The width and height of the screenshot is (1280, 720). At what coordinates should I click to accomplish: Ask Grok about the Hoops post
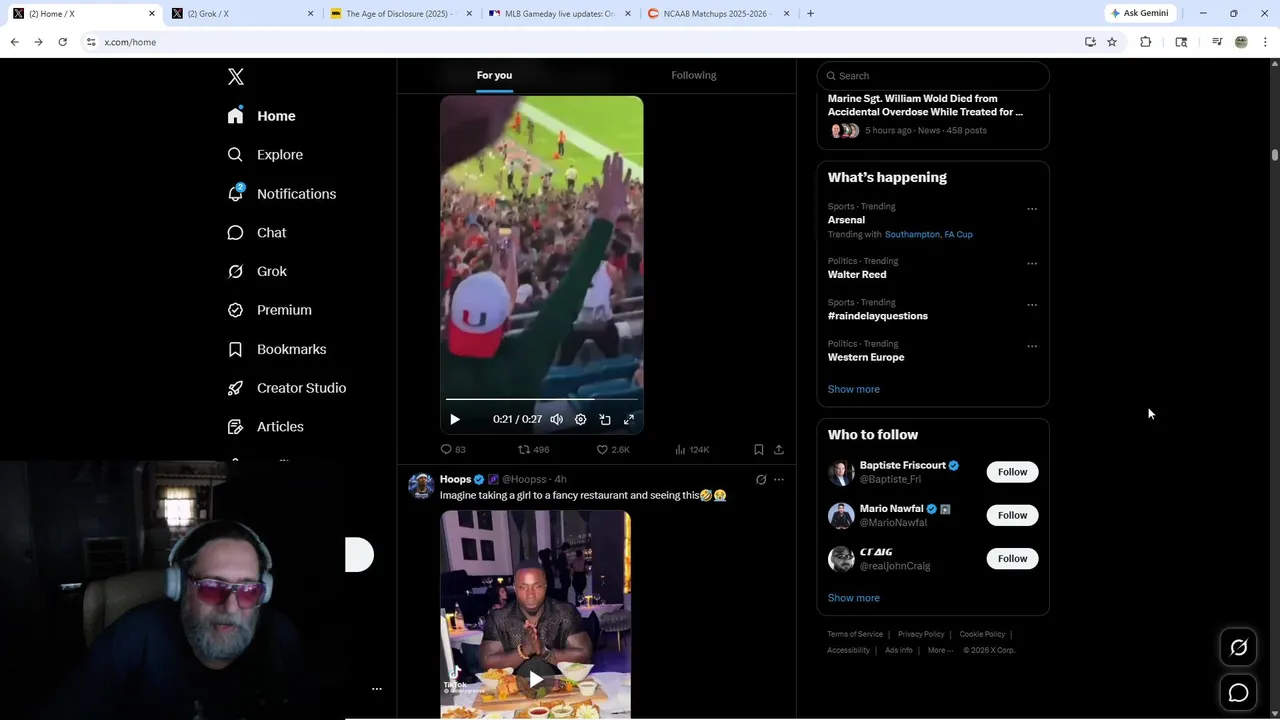[x=761, y=480]
